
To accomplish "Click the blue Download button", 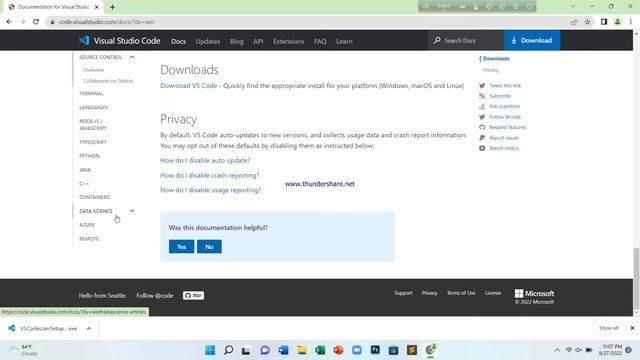I will pyautogui.click(x=532, y=40).
